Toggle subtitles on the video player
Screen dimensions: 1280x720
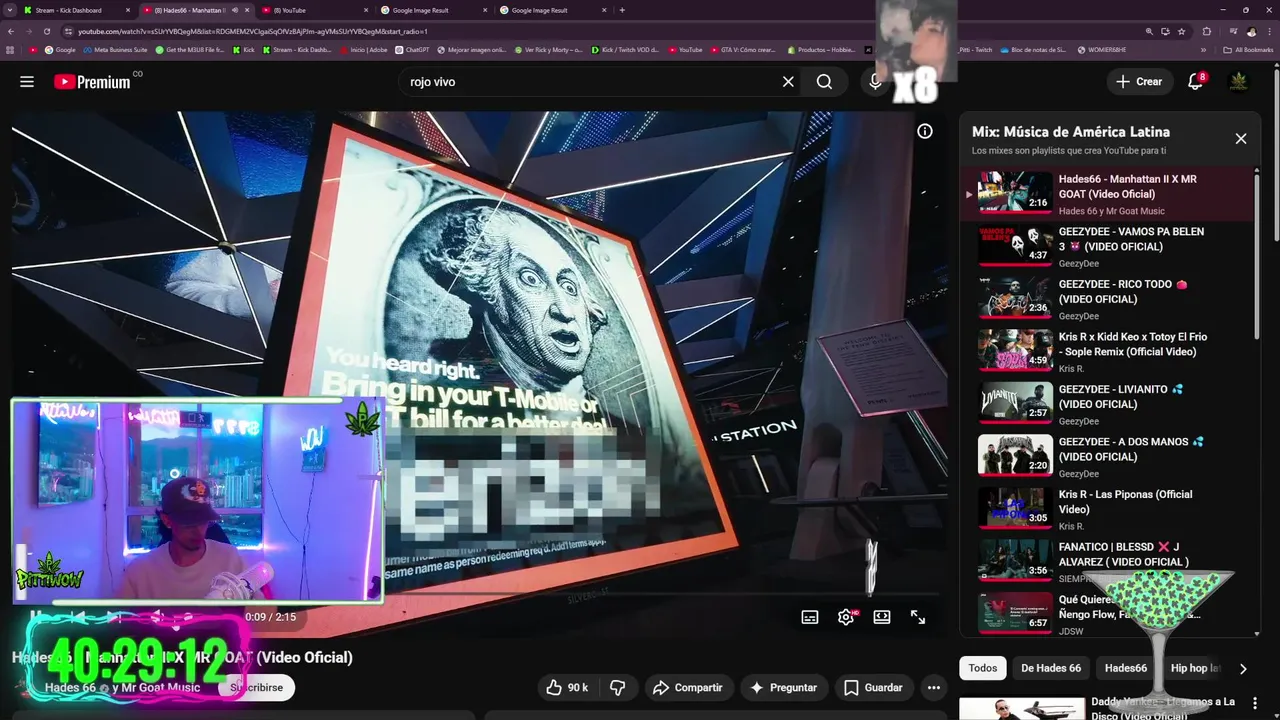(810, 617)
